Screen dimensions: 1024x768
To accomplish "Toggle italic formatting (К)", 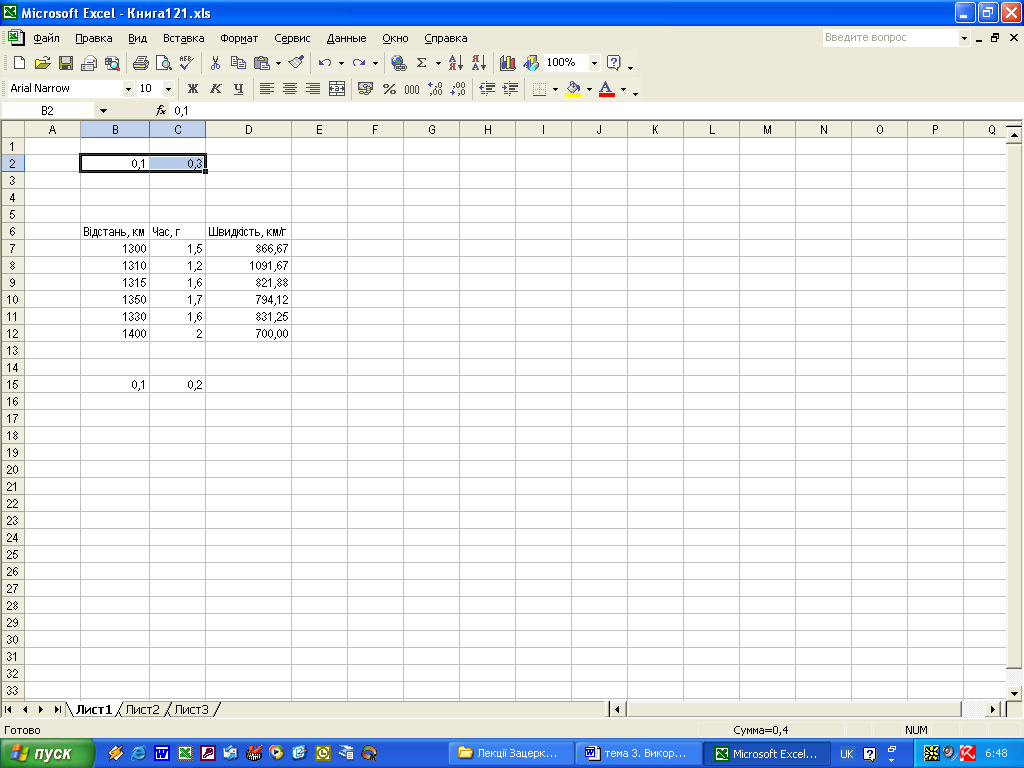I will [216, 89].
